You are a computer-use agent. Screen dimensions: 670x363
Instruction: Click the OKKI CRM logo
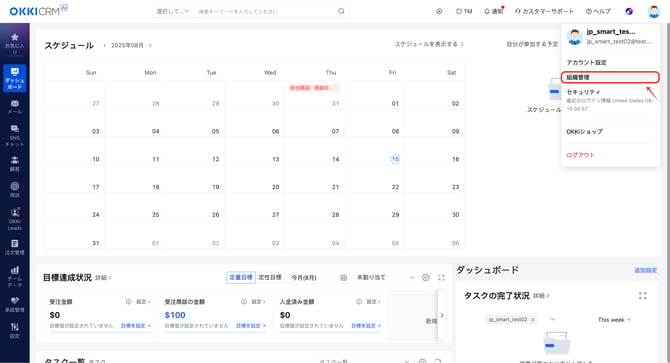[38, 11]
